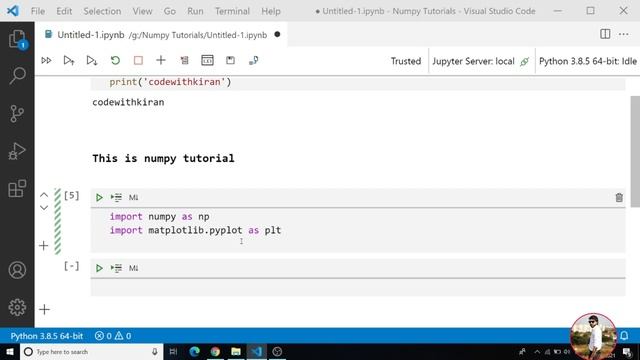The height and width of the screenshot is (360, 640).
Task: Export notebook using toolbar icon
Action: [253, 61]
